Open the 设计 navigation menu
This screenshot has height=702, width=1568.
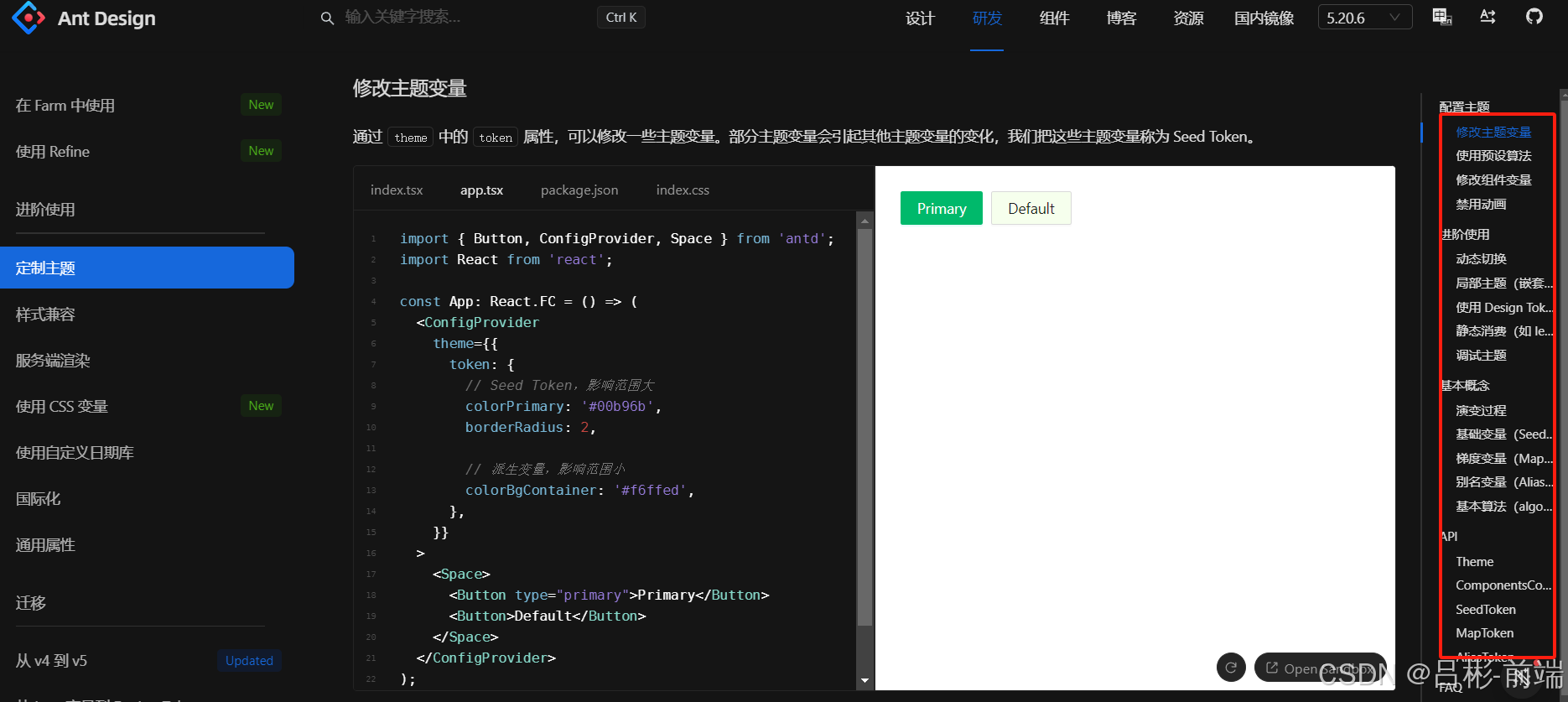tap(920, 18)
